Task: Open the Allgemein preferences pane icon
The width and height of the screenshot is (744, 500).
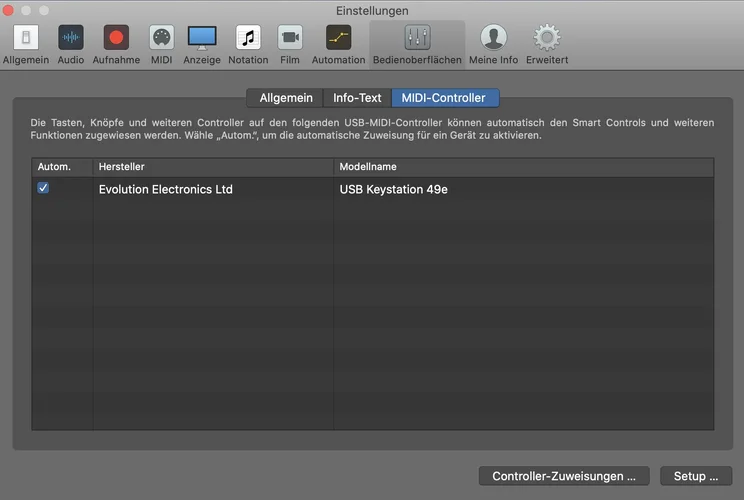Action: click(26, 45)
